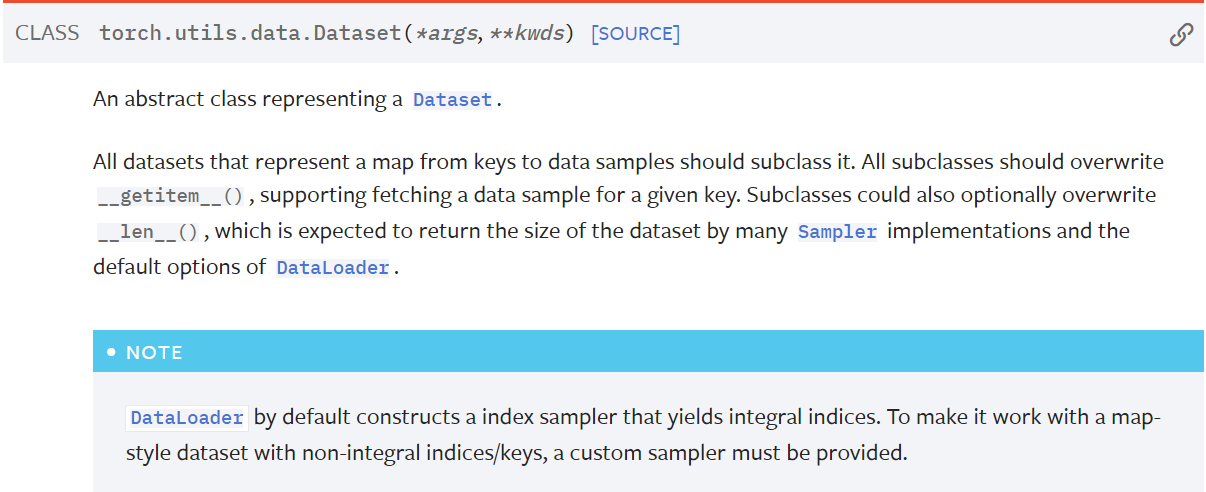Open the [SOURCE] link
This screenshot has width=1206, height=492.
coord(635,34)
